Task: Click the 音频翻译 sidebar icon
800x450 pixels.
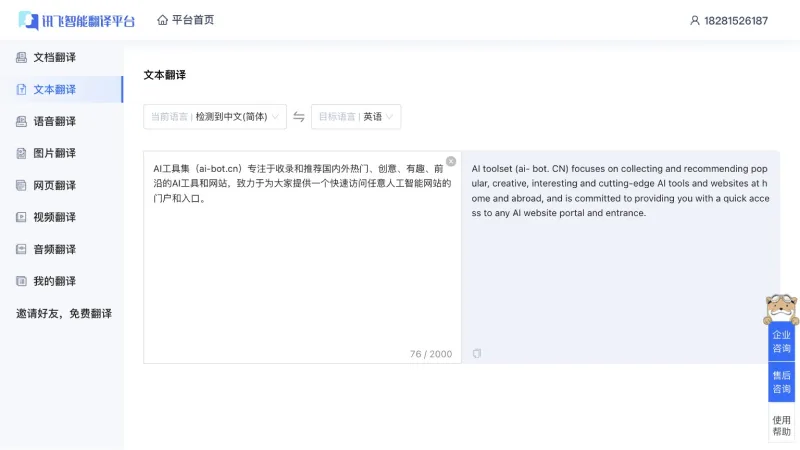Action: click(21, 249)
